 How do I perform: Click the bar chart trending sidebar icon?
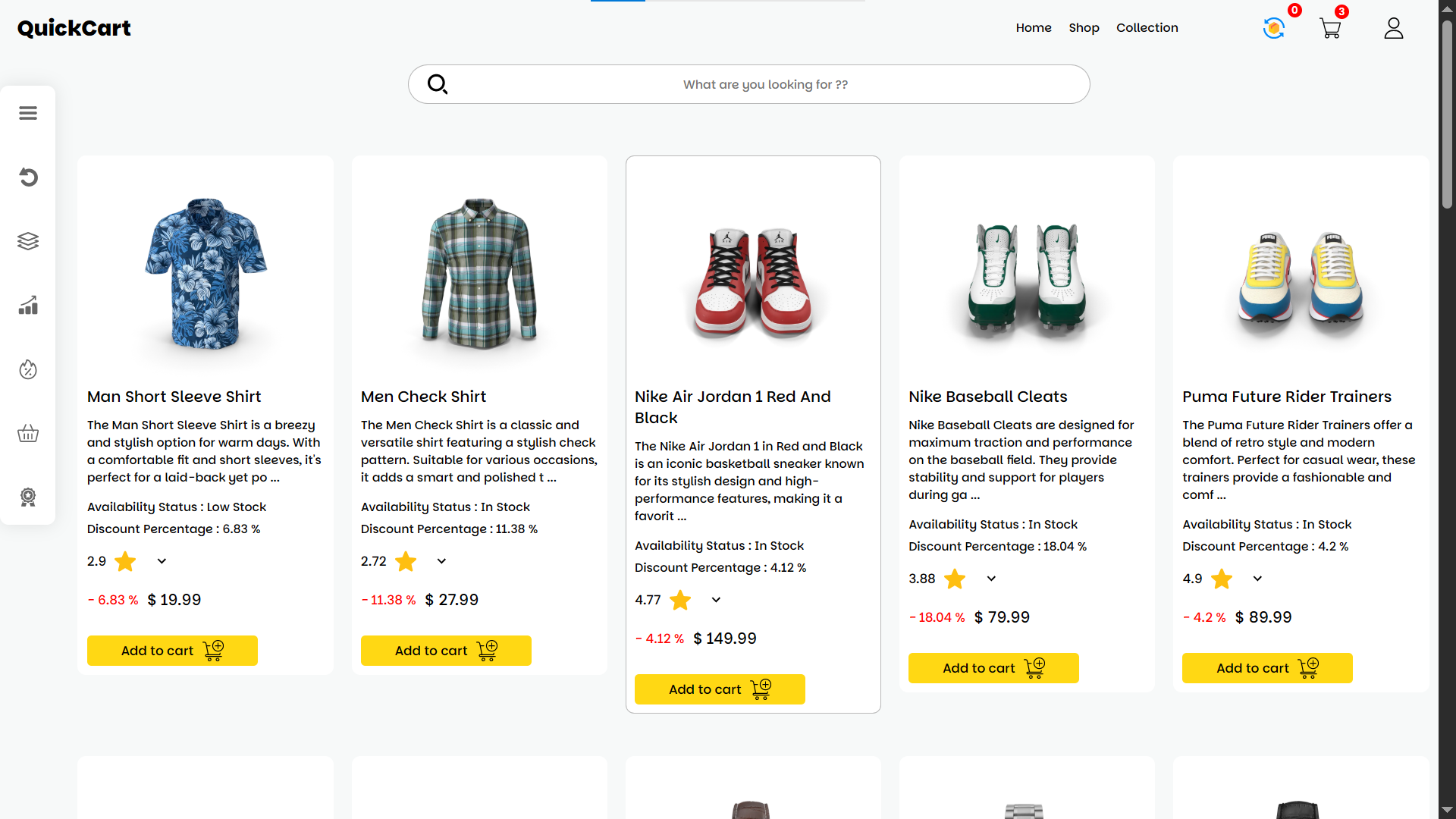[x=28, y=306]
